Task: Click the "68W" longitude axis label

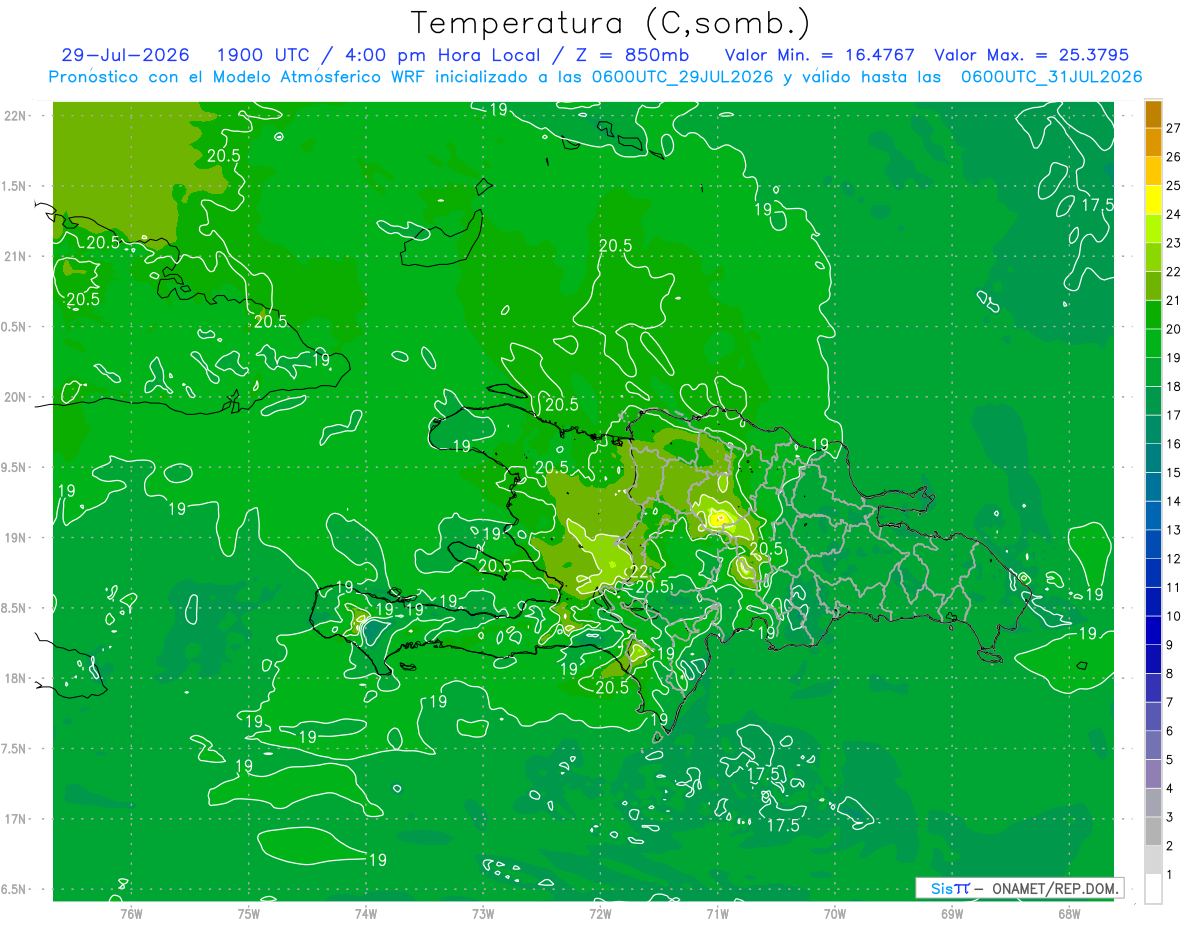Action: [1069, 913]
